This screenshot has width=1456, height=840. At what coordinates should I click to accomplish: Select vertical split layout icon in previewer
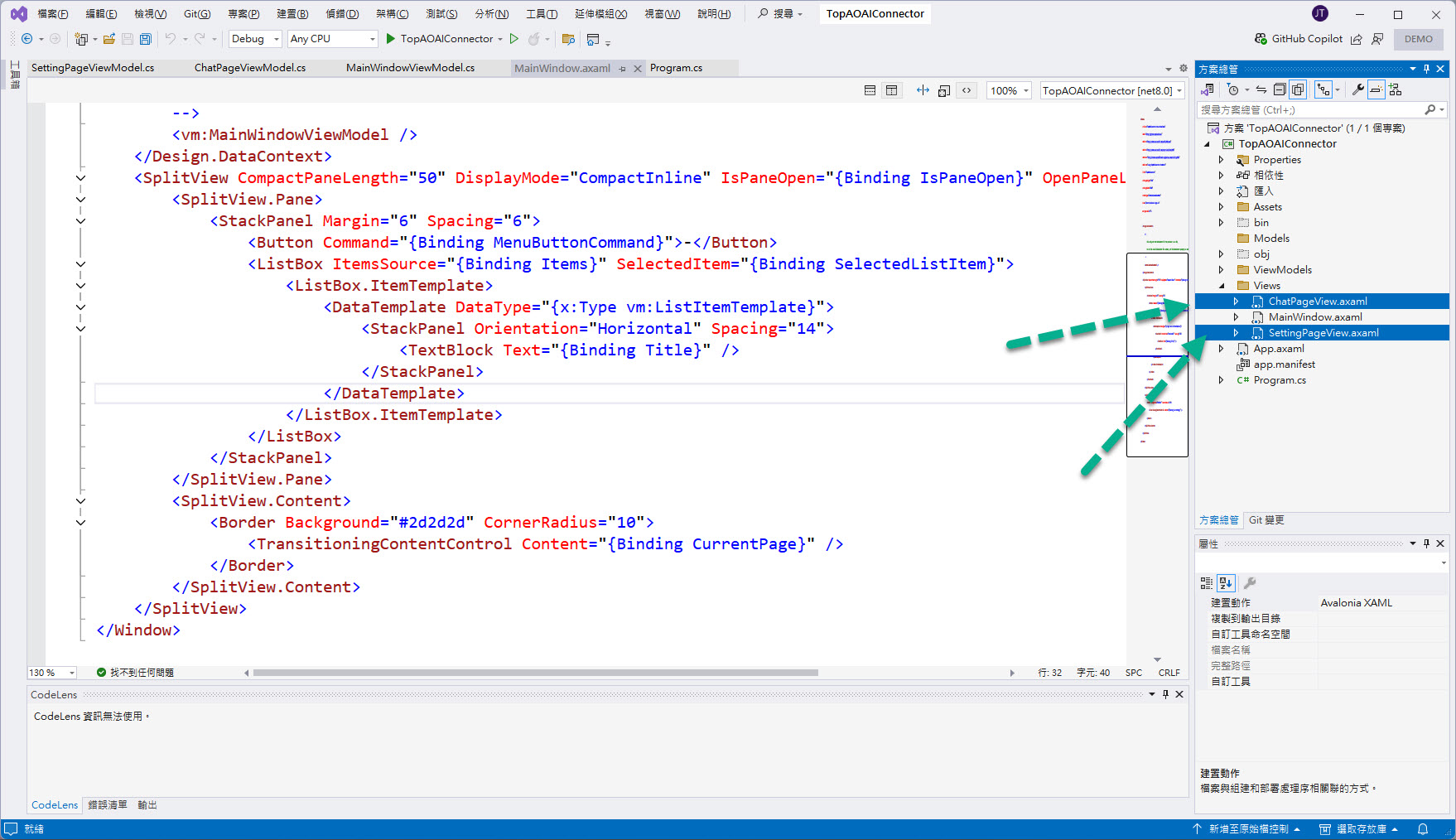(x=891, y=90)
